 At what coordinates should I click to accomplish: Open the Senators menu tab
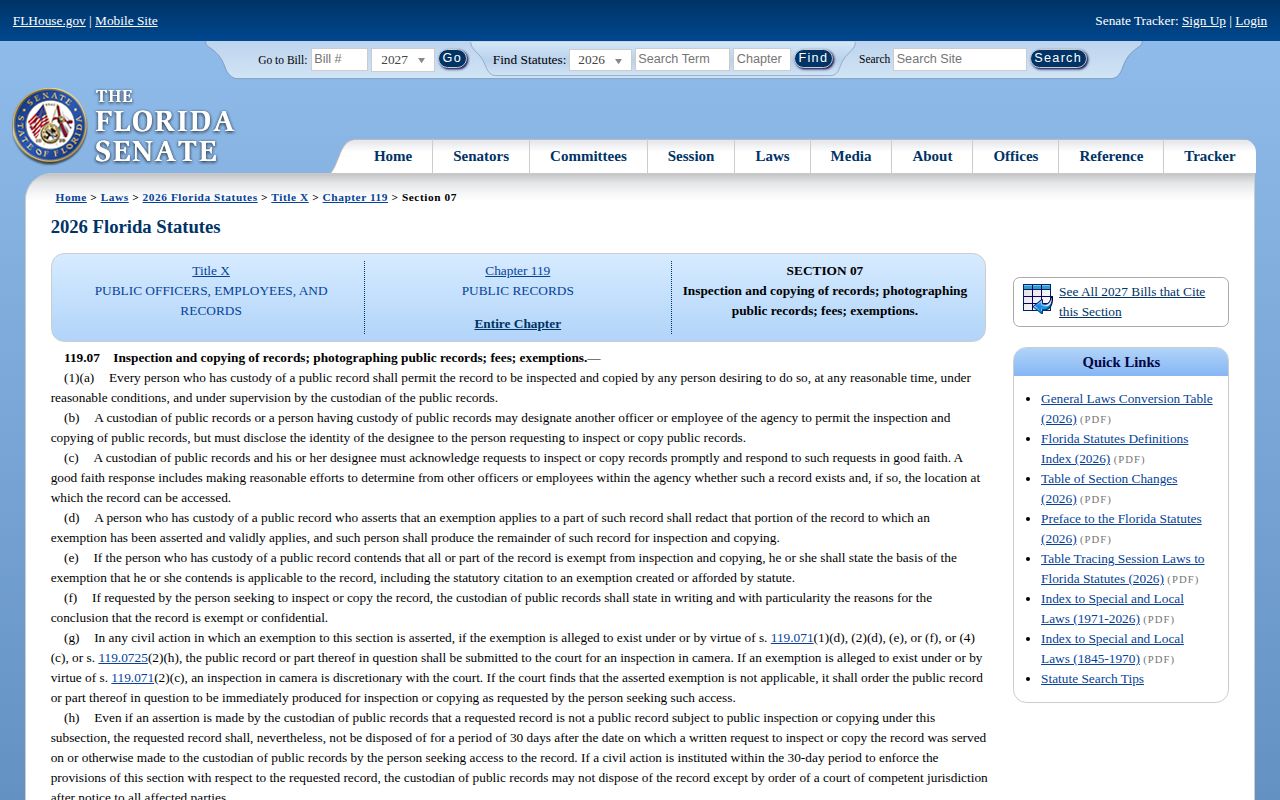[x=481, y=156]
